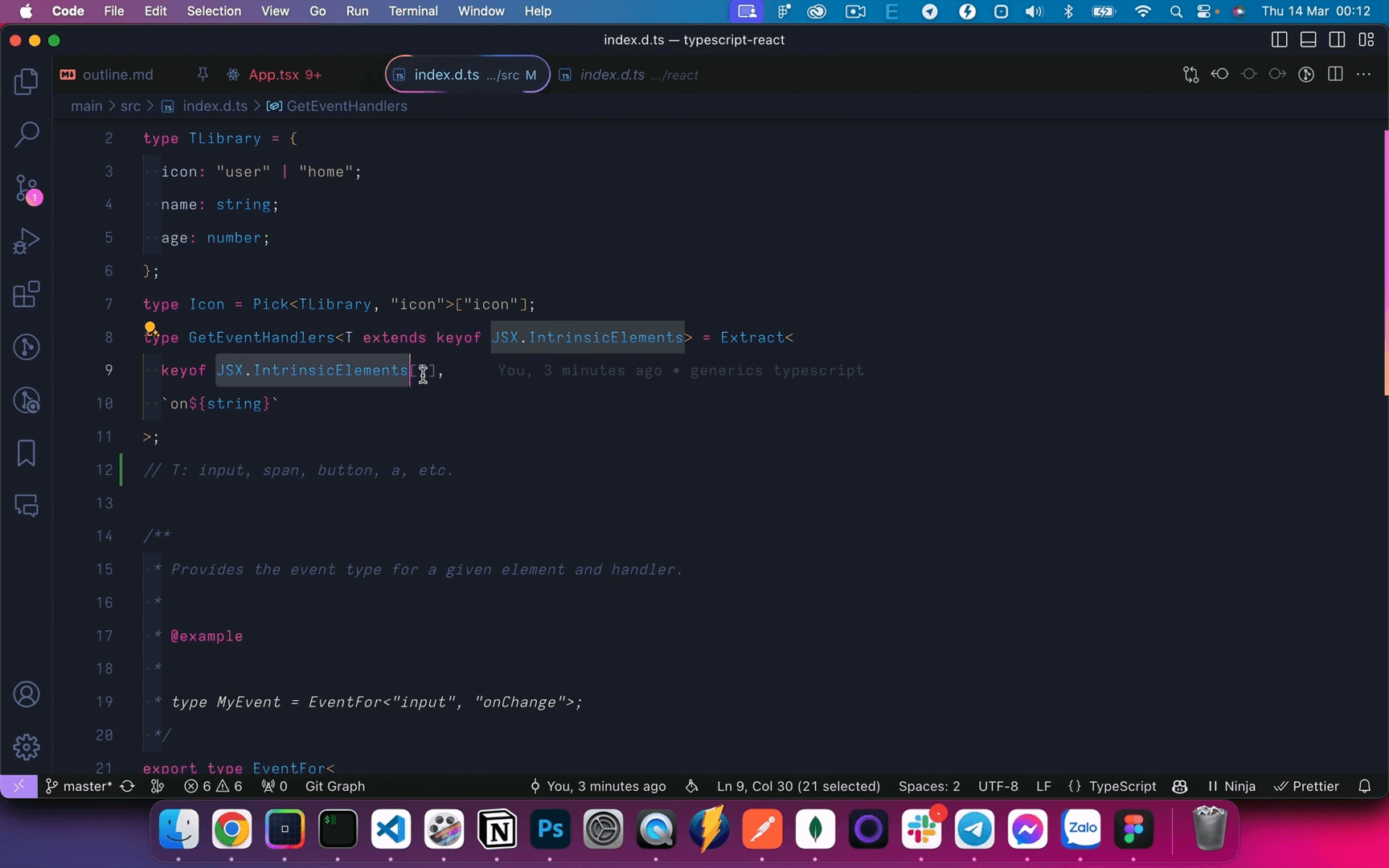Open the Bookmarks view in activity bar
The image size is (1389, 868).
click(x=27, y=452)
